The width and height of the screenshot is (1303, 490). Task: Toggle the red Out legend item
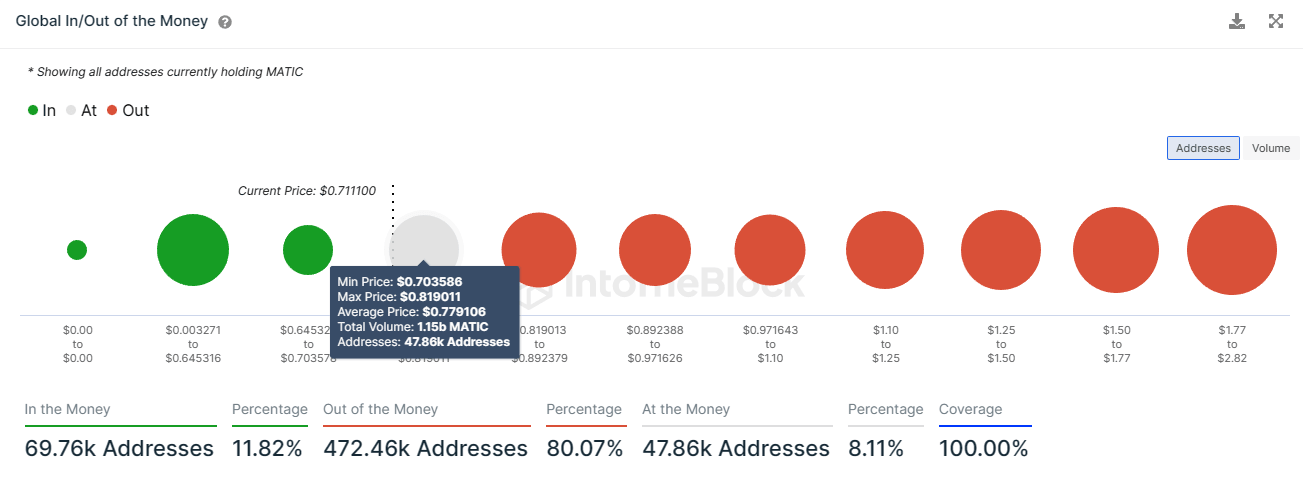(x=128, y=111)
